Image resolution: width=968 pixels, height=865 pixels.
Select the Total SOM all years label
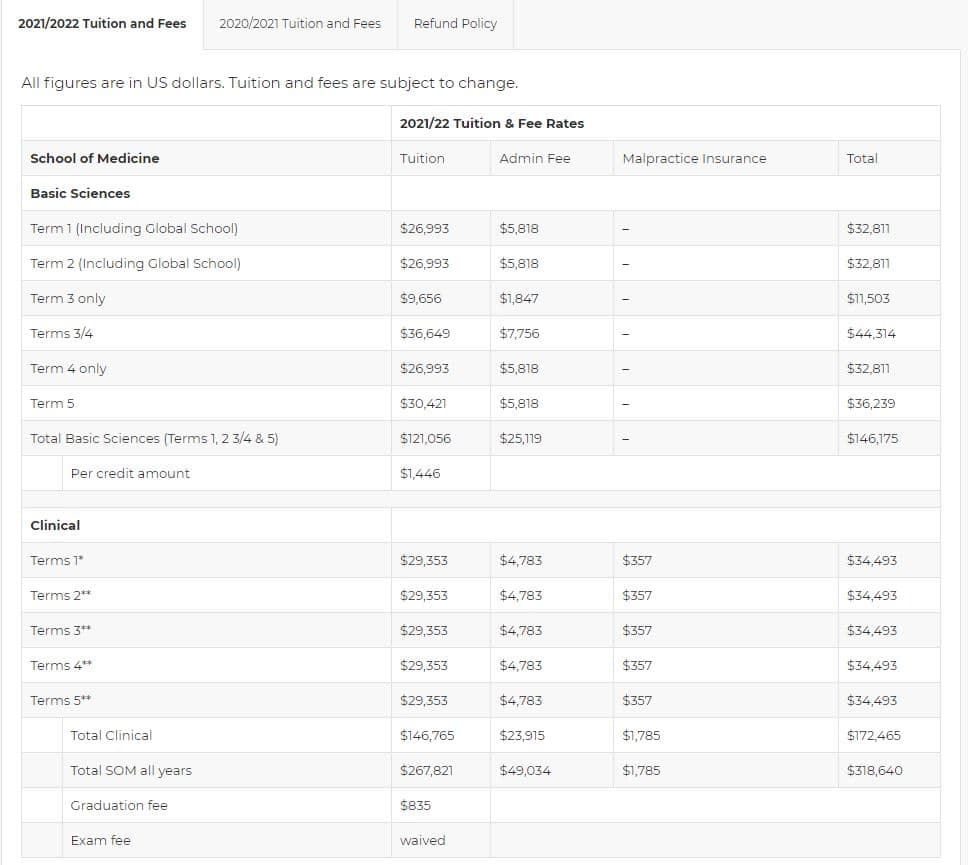(131, 771)
